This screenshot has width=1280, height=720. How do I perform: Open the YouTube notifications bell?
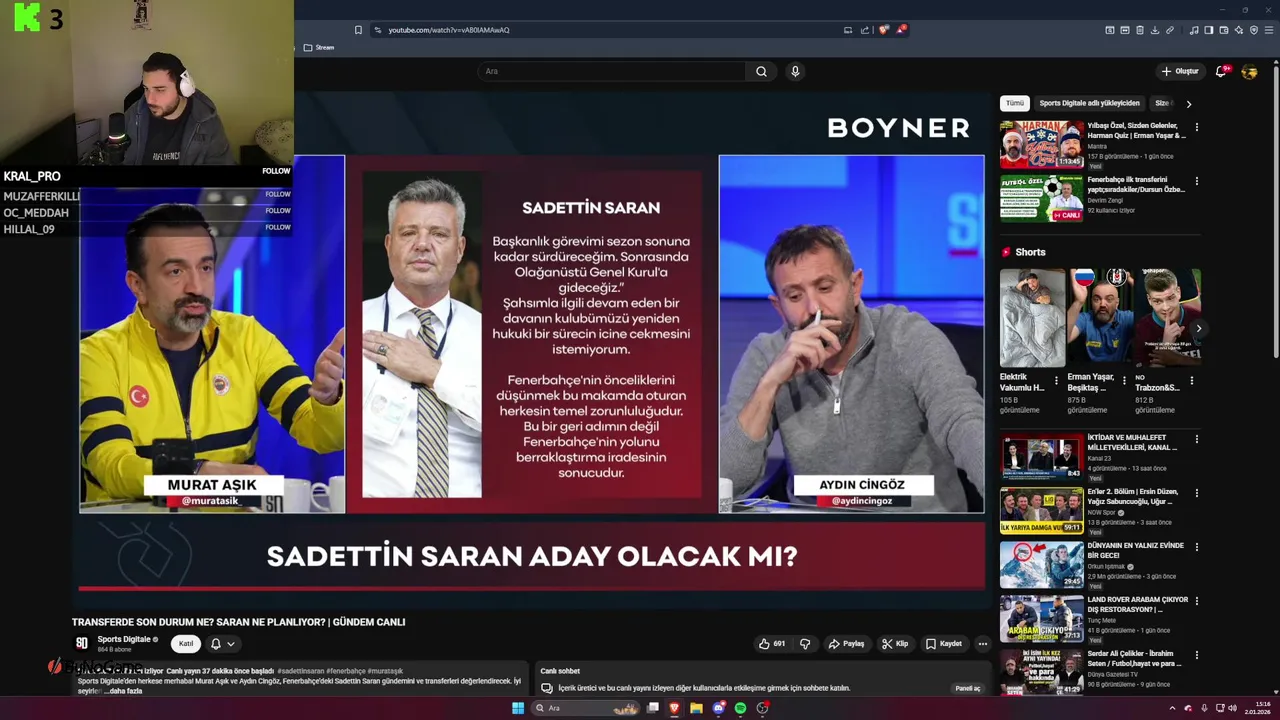1220,71
